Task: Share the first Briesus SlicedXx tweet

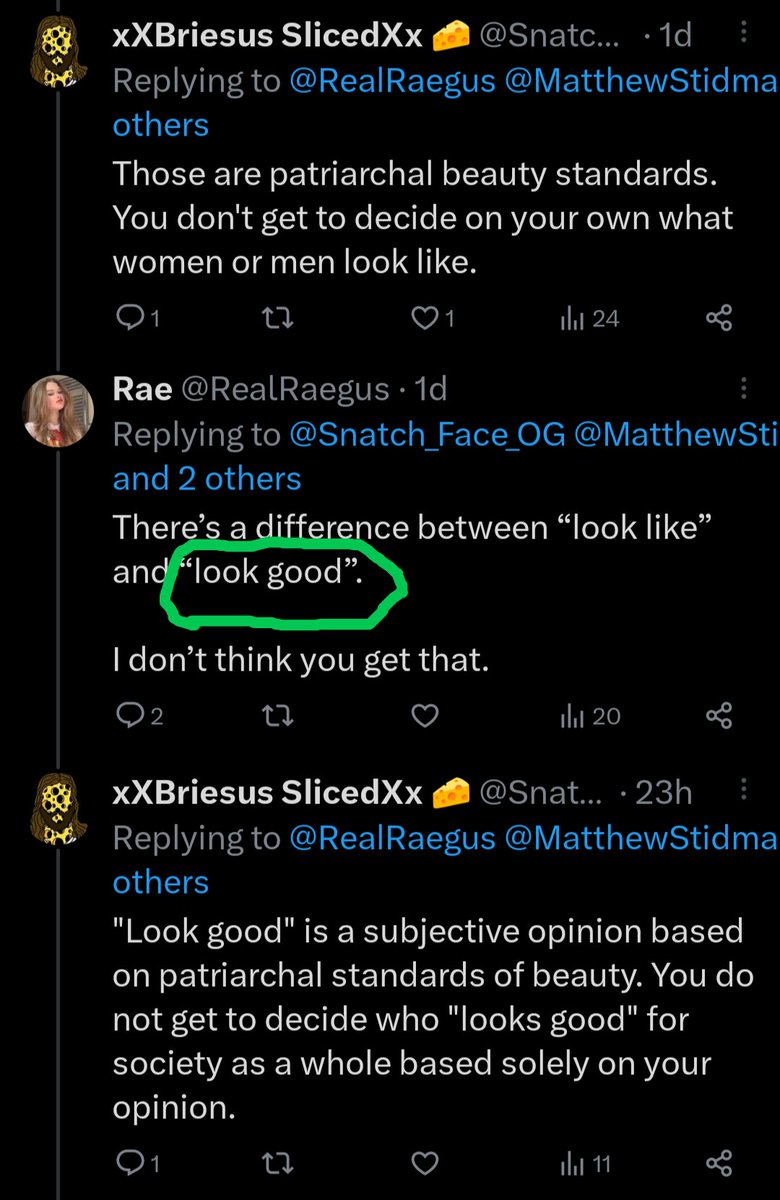Action: coord(719,319)
